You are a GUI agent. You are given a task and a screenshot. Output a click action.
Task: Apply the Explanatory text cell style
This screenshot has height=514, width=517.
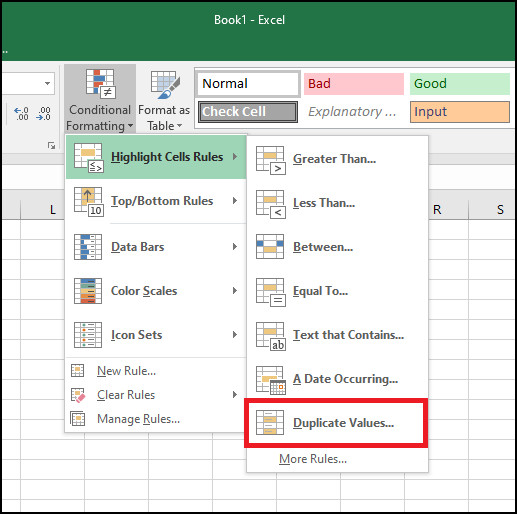point(354,112)
